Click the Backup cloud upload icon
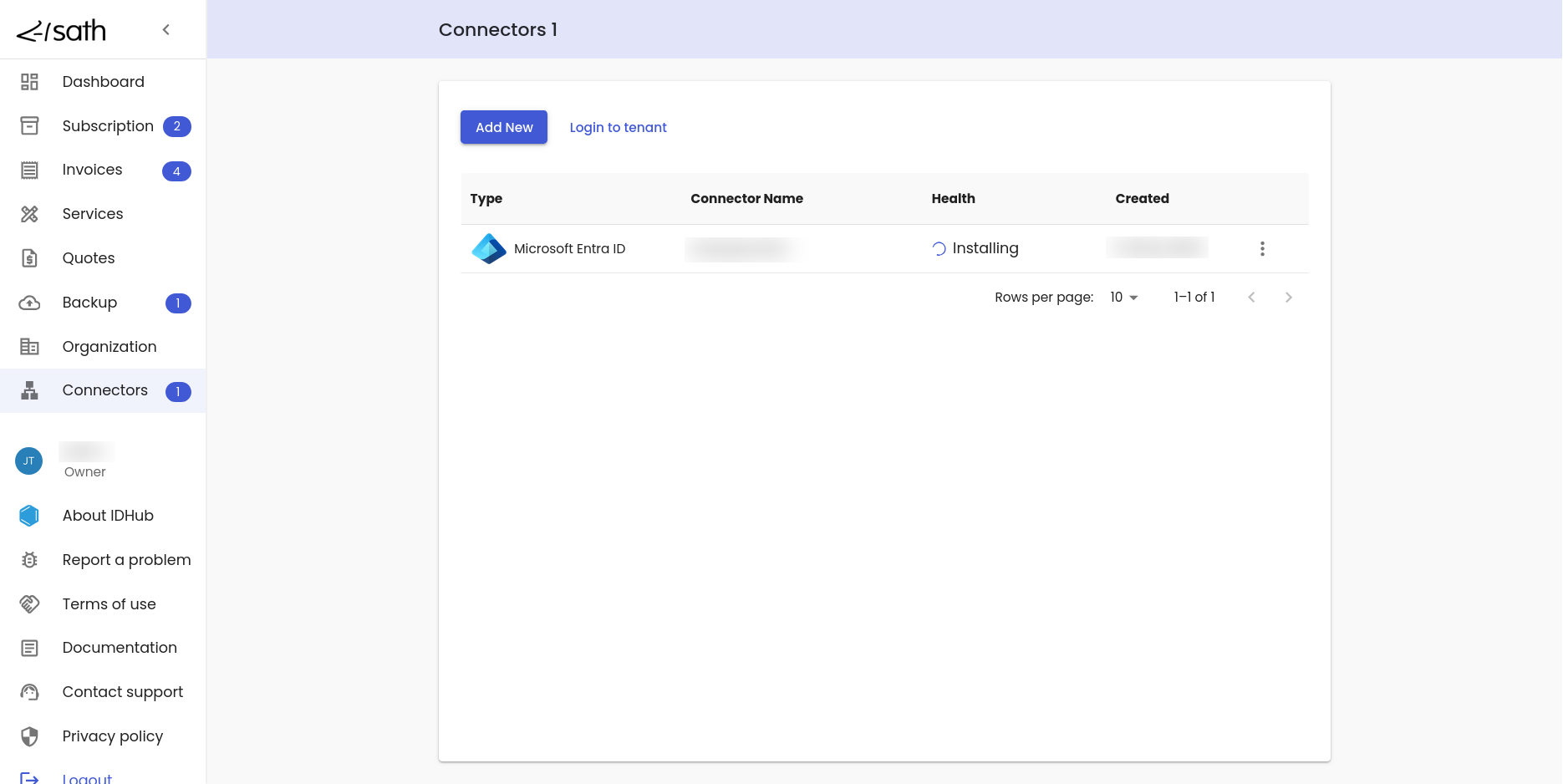1563x784 pixels. coord(29,303)
